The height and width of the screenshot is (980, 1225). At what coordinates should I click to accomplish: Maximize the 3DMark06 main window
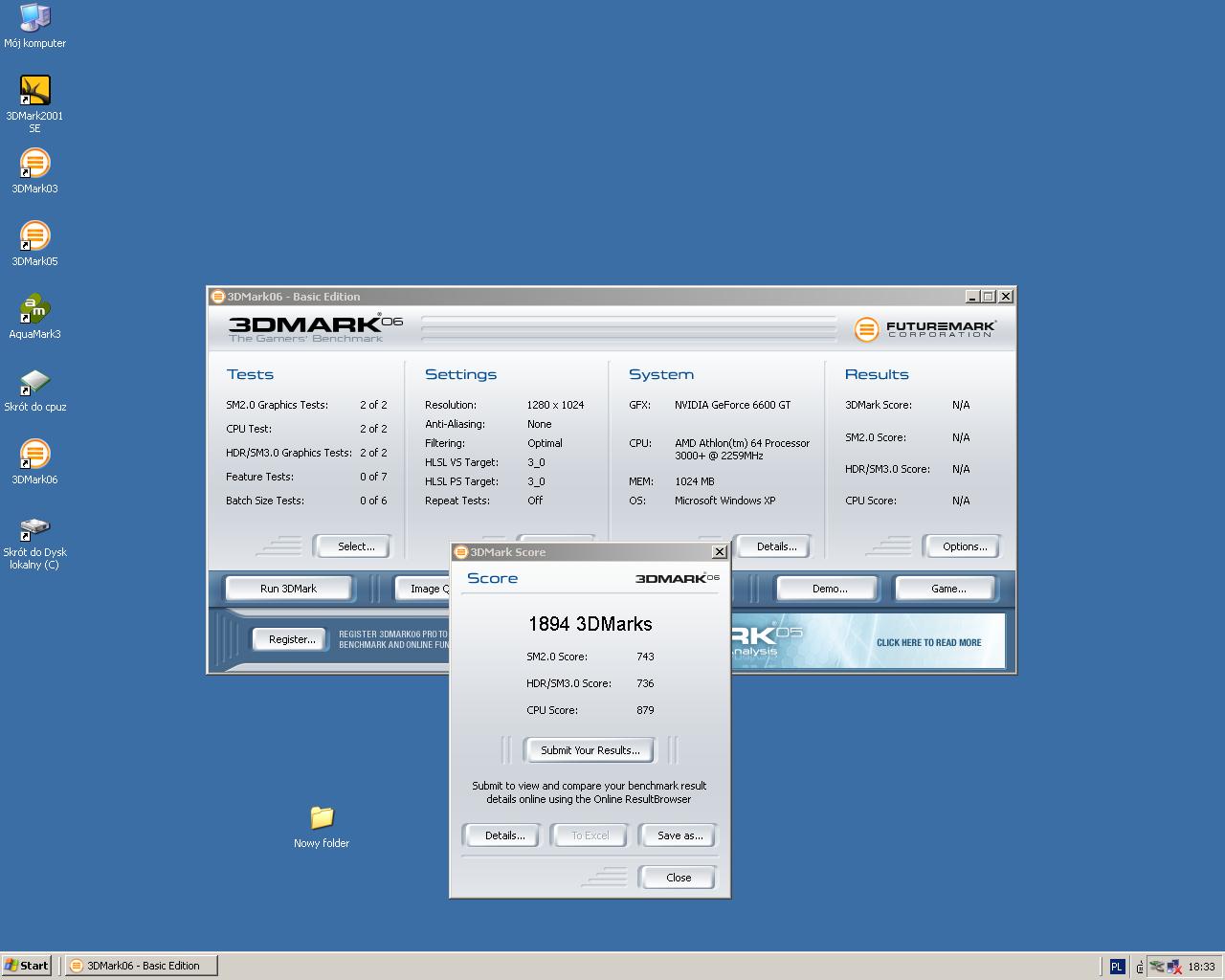pos(989,297)
